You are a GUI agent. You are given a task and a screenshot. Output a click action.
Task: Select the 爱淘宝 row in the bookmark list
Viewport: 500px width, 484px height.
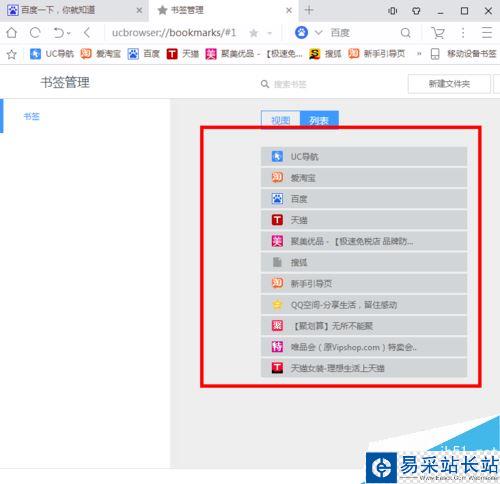click(364, 178)
